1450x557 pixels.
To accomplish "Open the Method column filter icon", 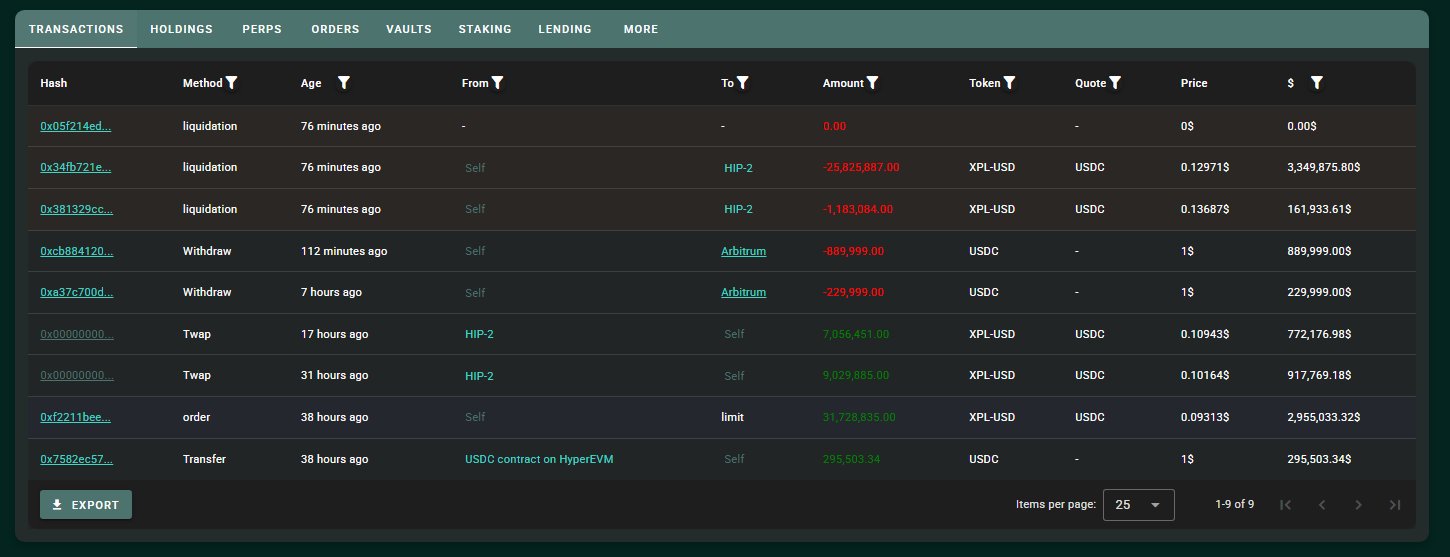I will [232, 83].
